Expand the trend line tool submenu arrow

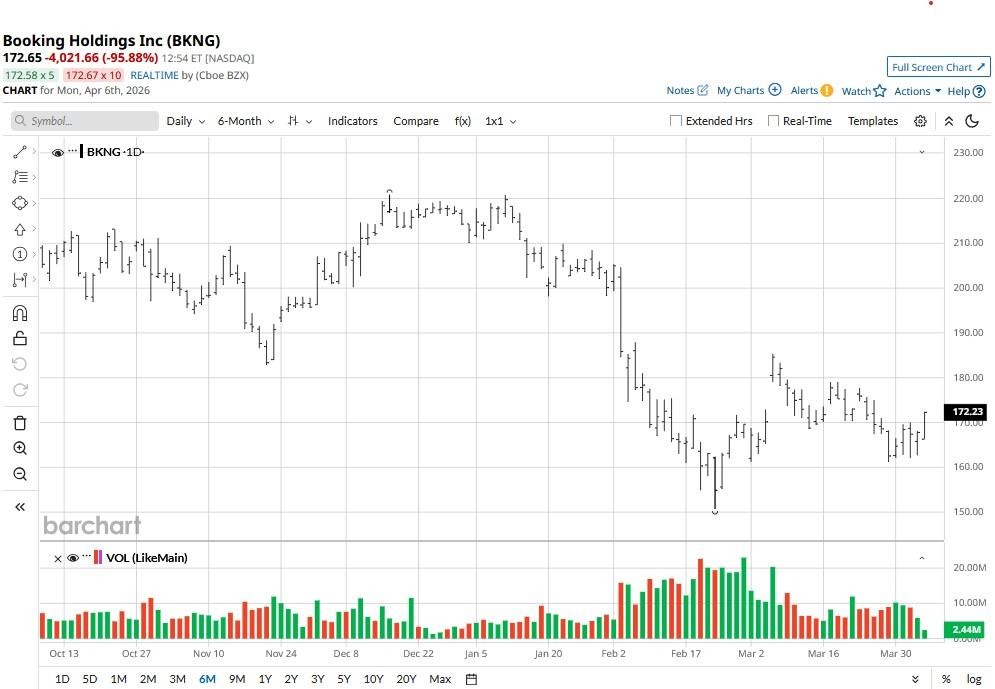pyautogui.click(x=34, y=152)
